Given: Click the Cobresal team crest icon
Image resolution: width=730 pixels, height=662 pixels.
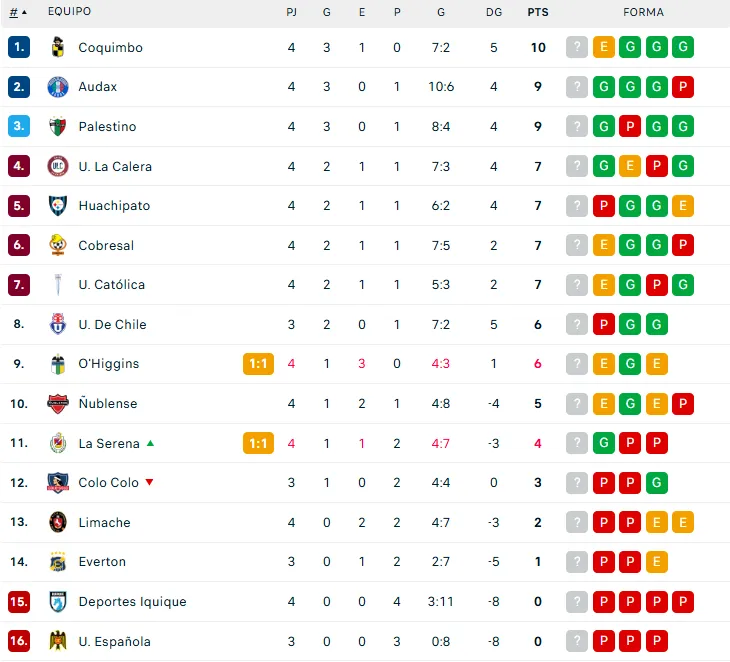Looking at the screenshot, I should point(57,245).
